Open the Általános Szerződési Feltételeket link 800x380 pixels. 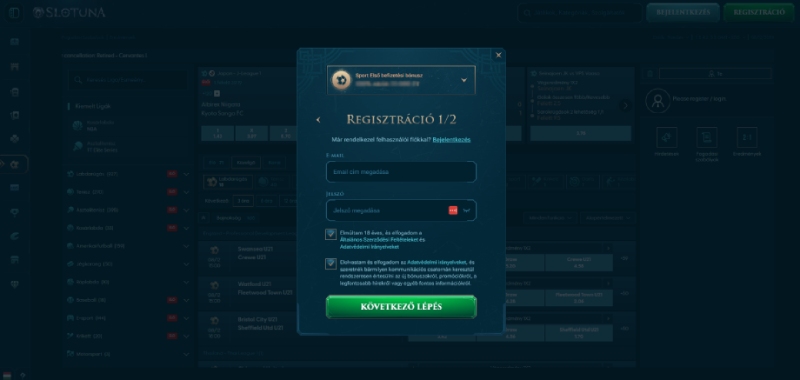pos(380,239)
